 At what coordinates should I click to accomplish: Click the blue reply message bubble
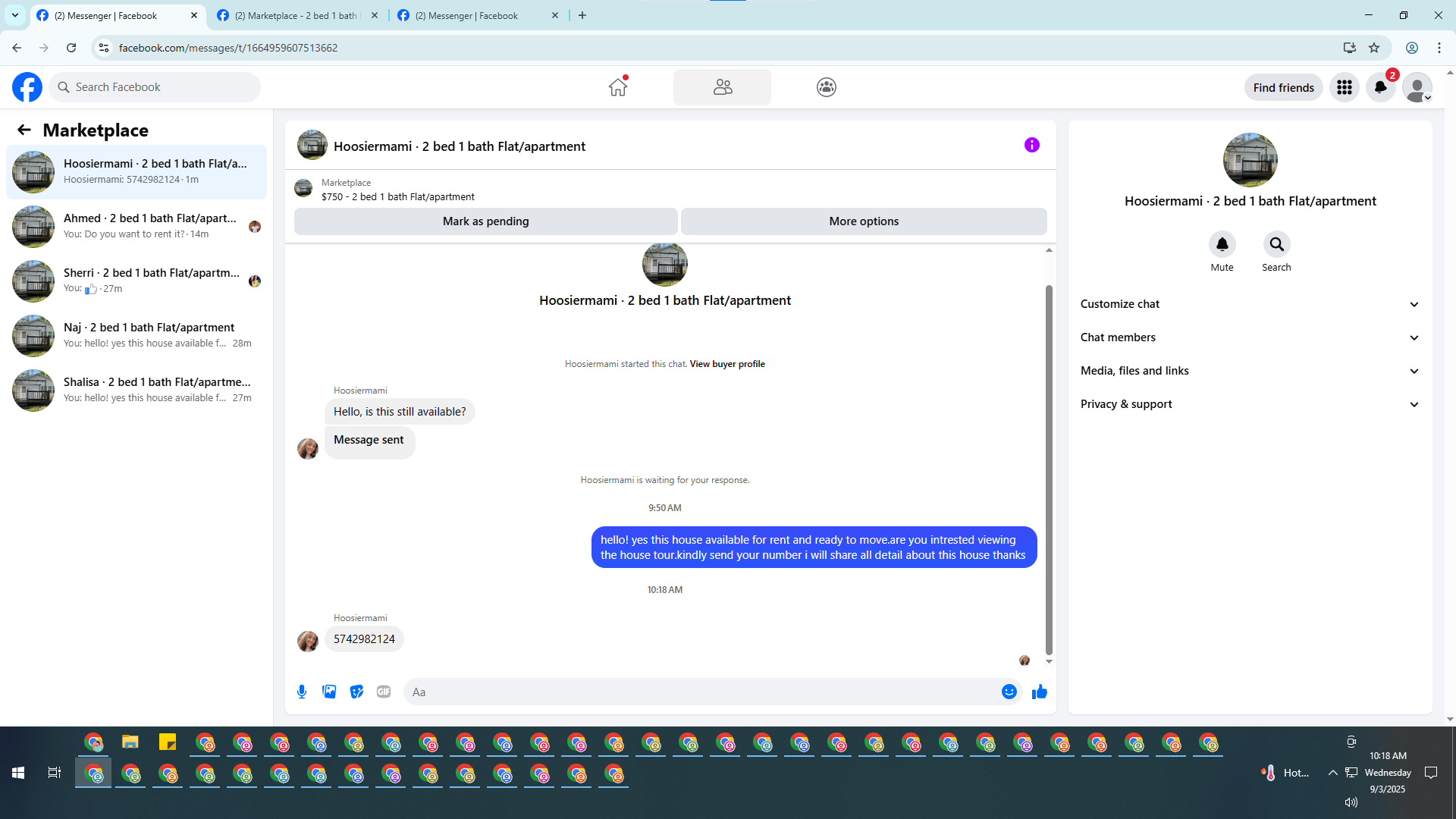(x=814, y=548)
